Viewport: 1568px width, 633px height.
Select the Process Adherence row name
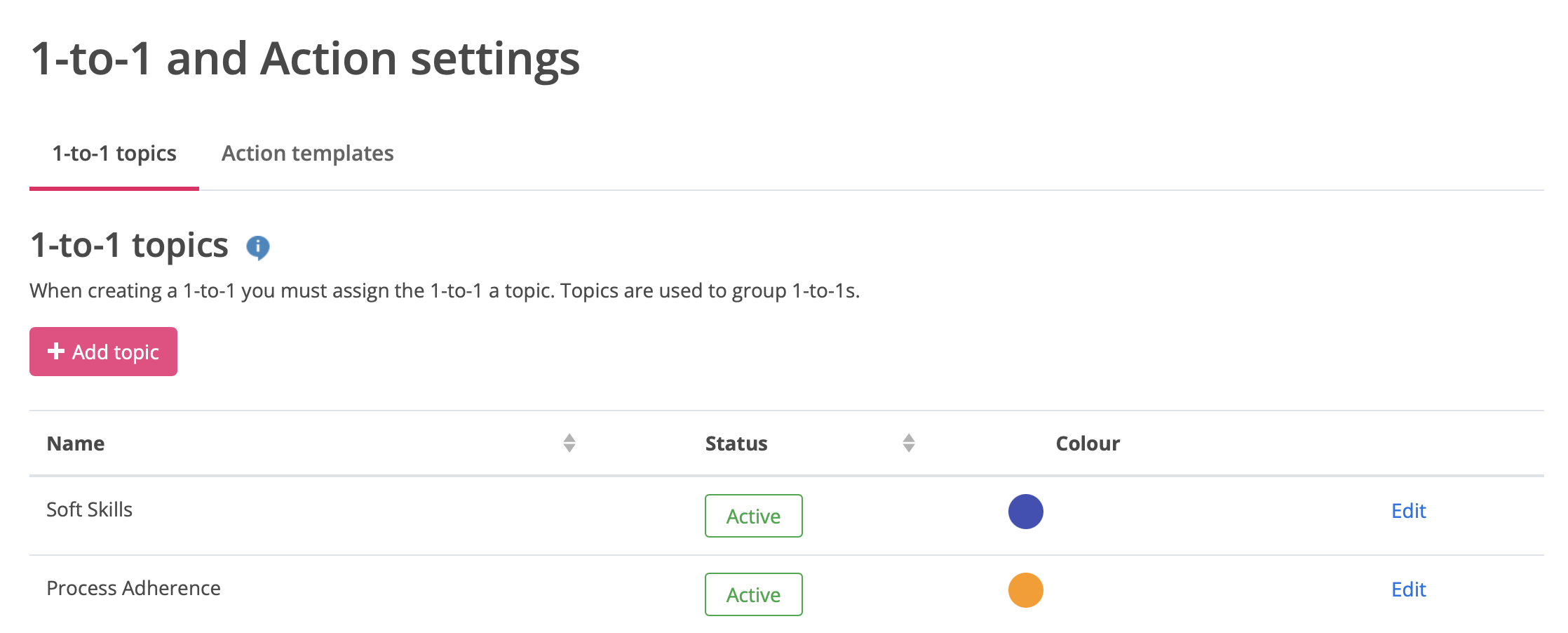[133, 589]
